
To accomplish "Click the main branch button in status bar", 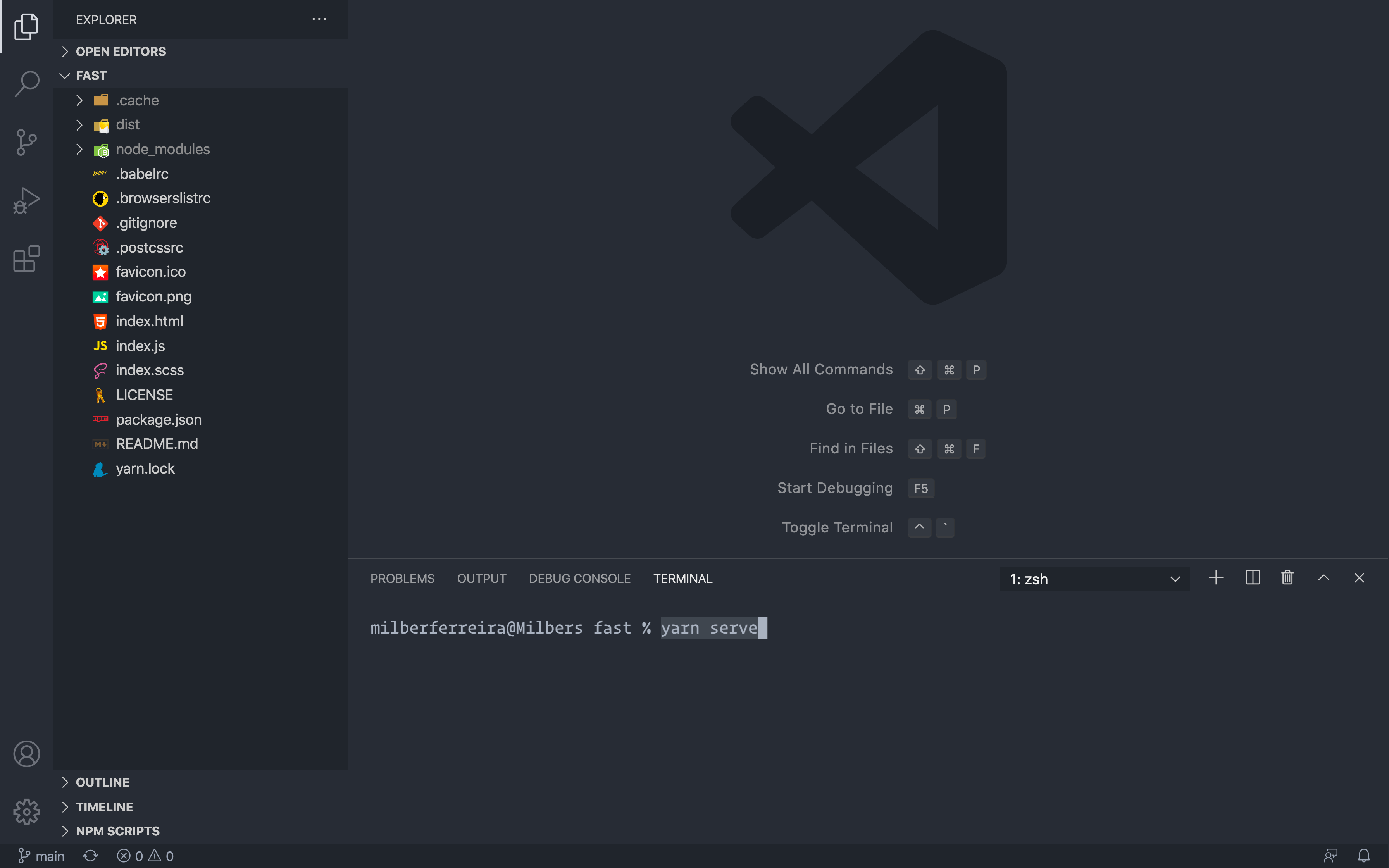I will point(41,856).
